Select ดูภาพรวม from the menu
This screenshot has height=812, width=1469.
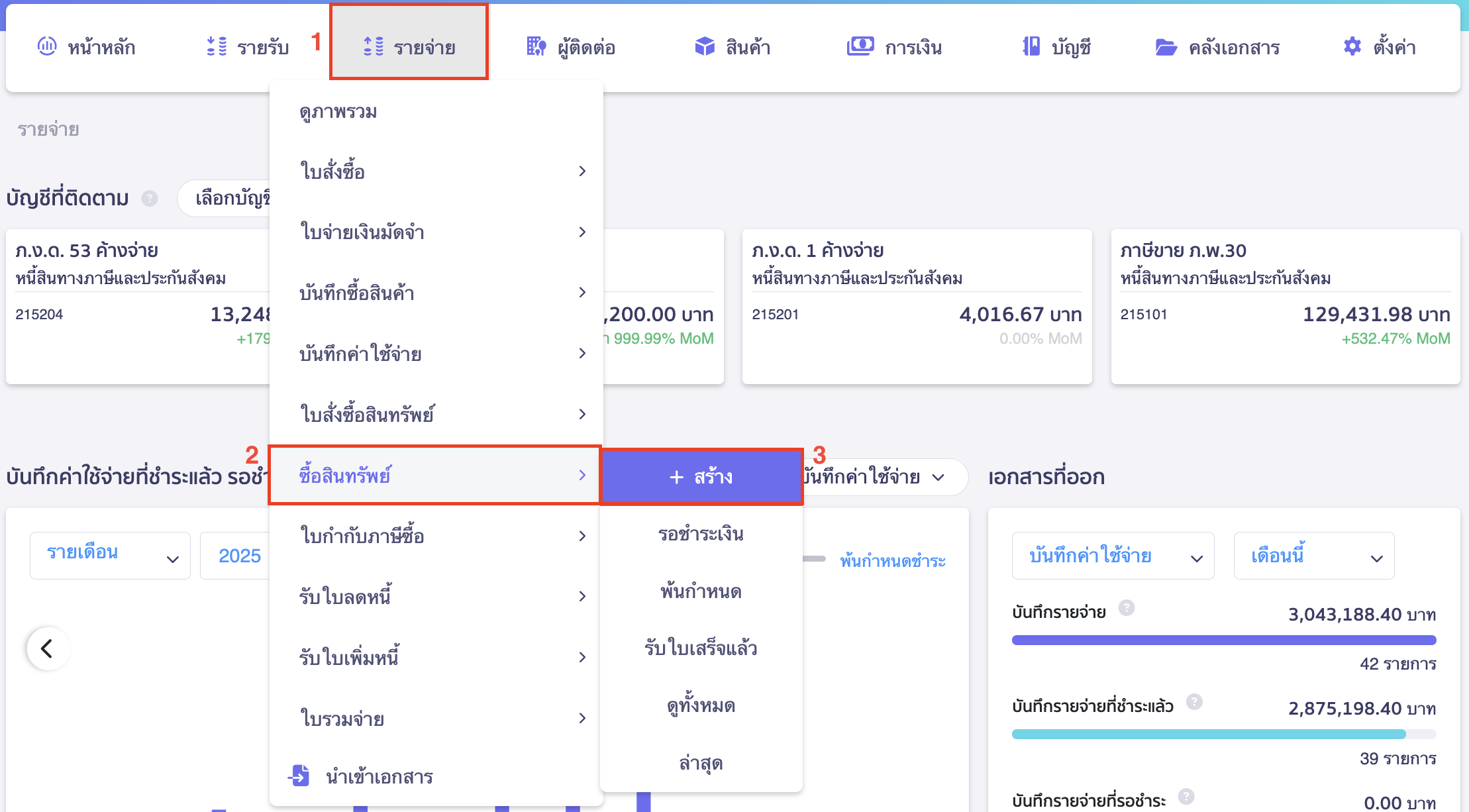pyautogui.click(x=337, y=111)
